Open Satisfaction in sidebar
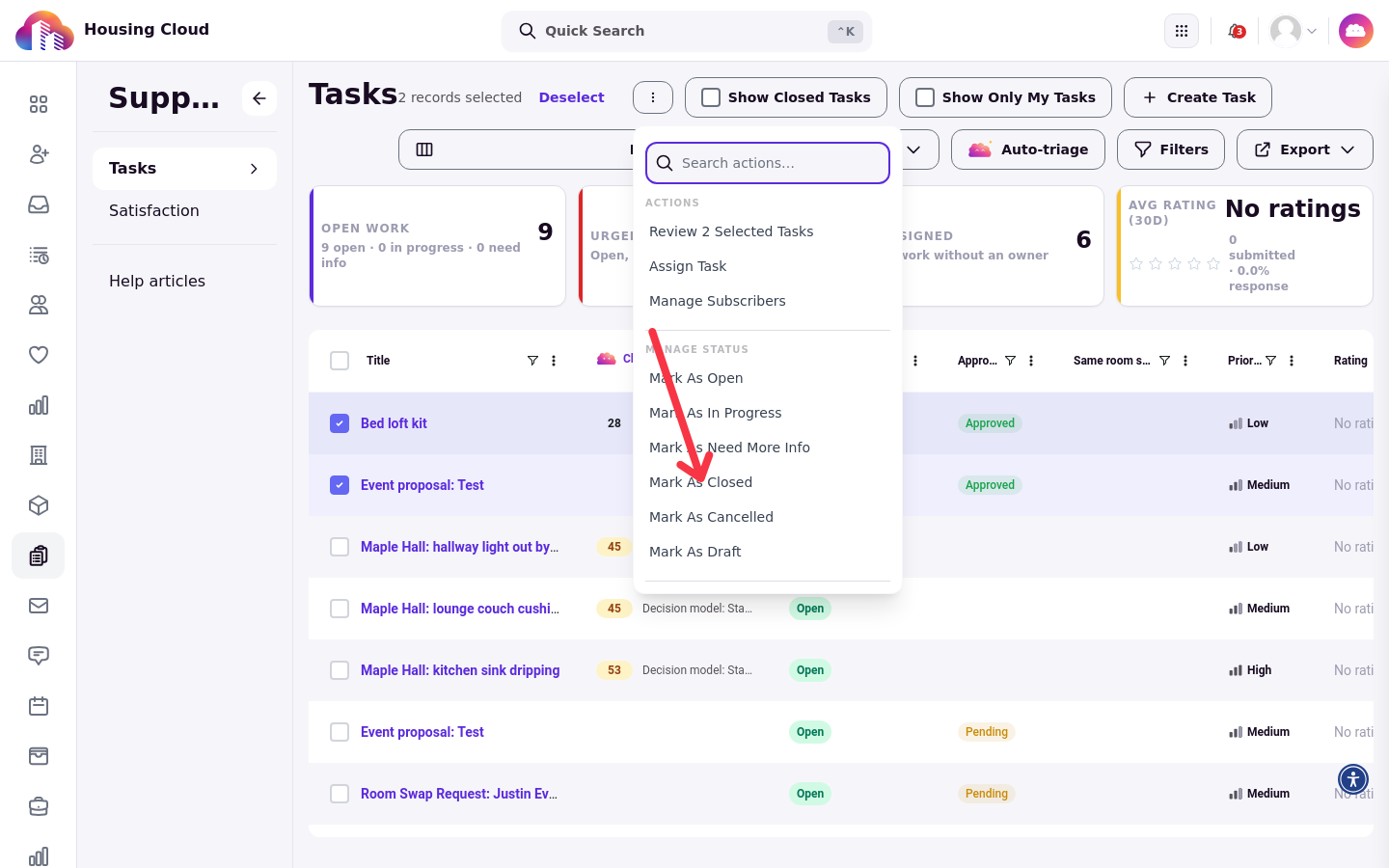The width and height of the screenshot is (1389, 868). tap(154, 210)
